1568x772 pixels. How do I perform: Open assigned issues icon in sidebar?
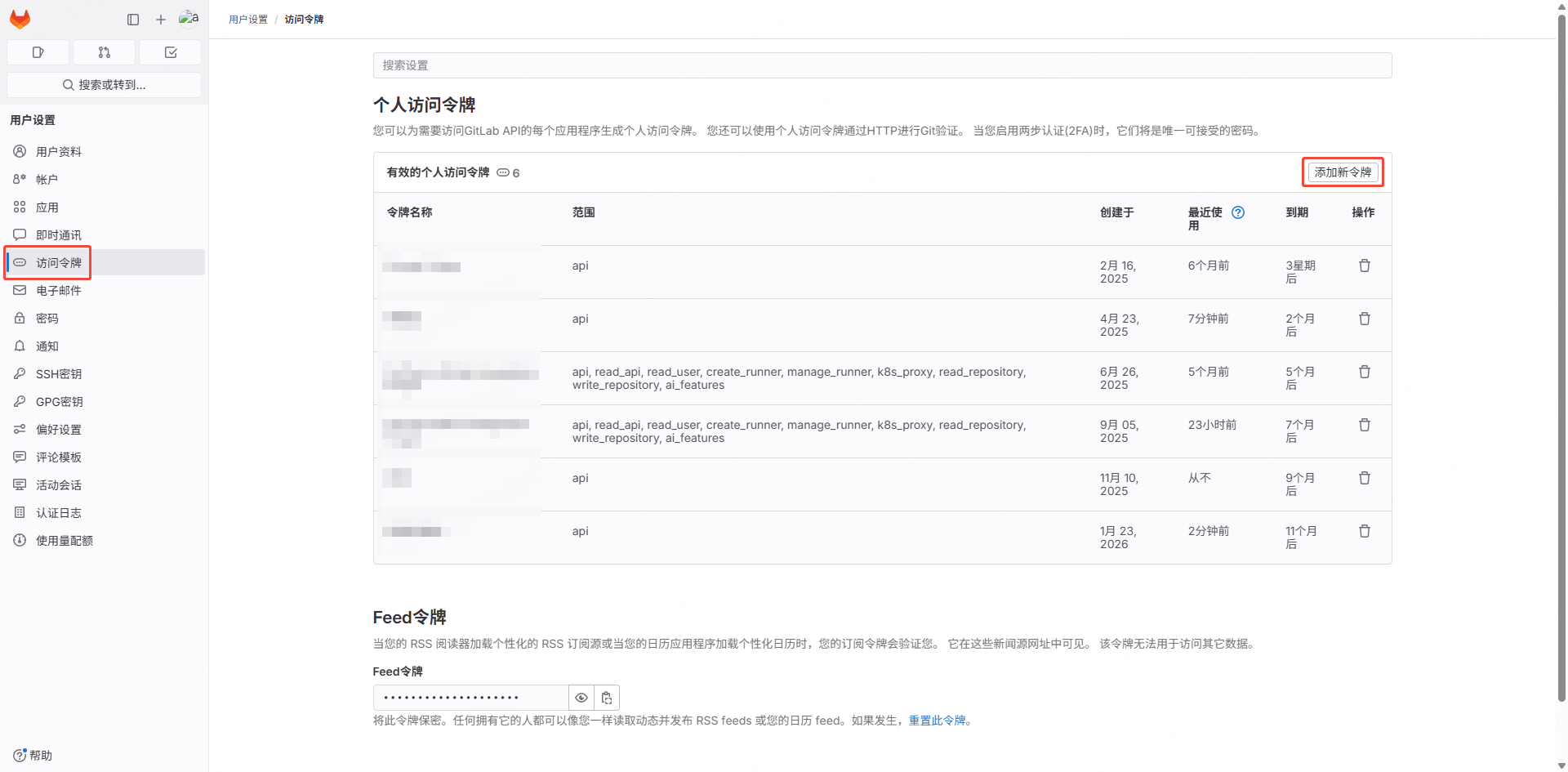click(38, 52)
